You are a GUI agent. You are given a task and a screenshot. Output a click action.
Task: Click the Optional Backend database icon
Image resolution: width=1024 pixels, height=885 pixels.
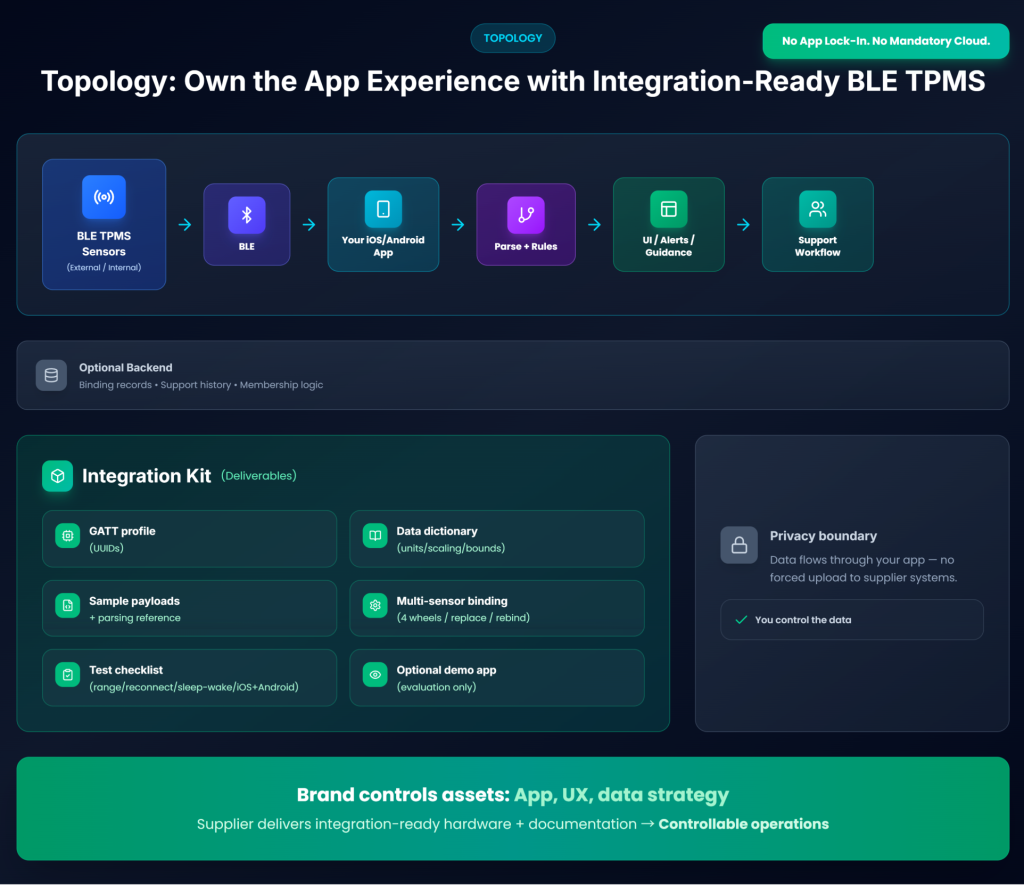click(x=52, y=375)
